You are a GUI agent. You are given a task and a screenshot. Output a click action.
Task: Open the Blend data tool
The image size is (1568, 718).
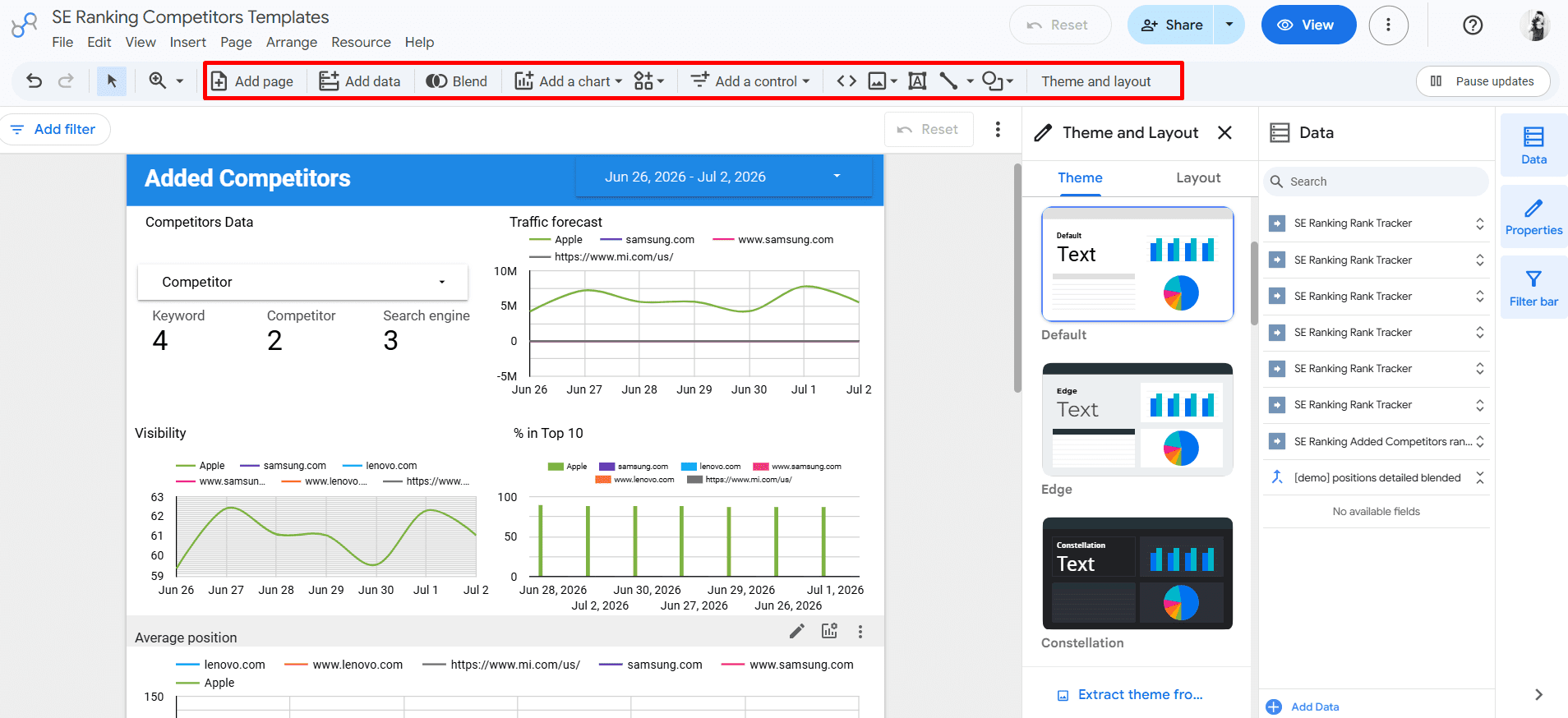point(457,81)
